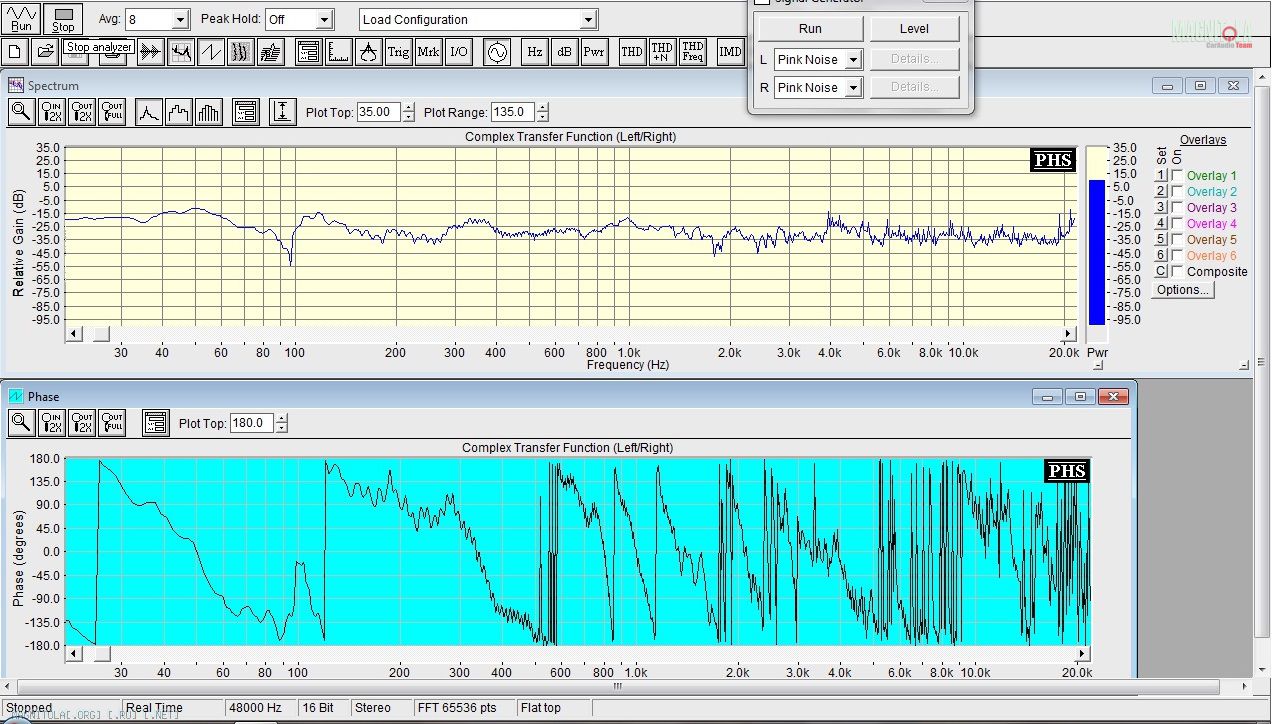The width and height of the screenshot is (1272, 724).
Task: Open the THD distortion utility
Action: coord(632,52)
